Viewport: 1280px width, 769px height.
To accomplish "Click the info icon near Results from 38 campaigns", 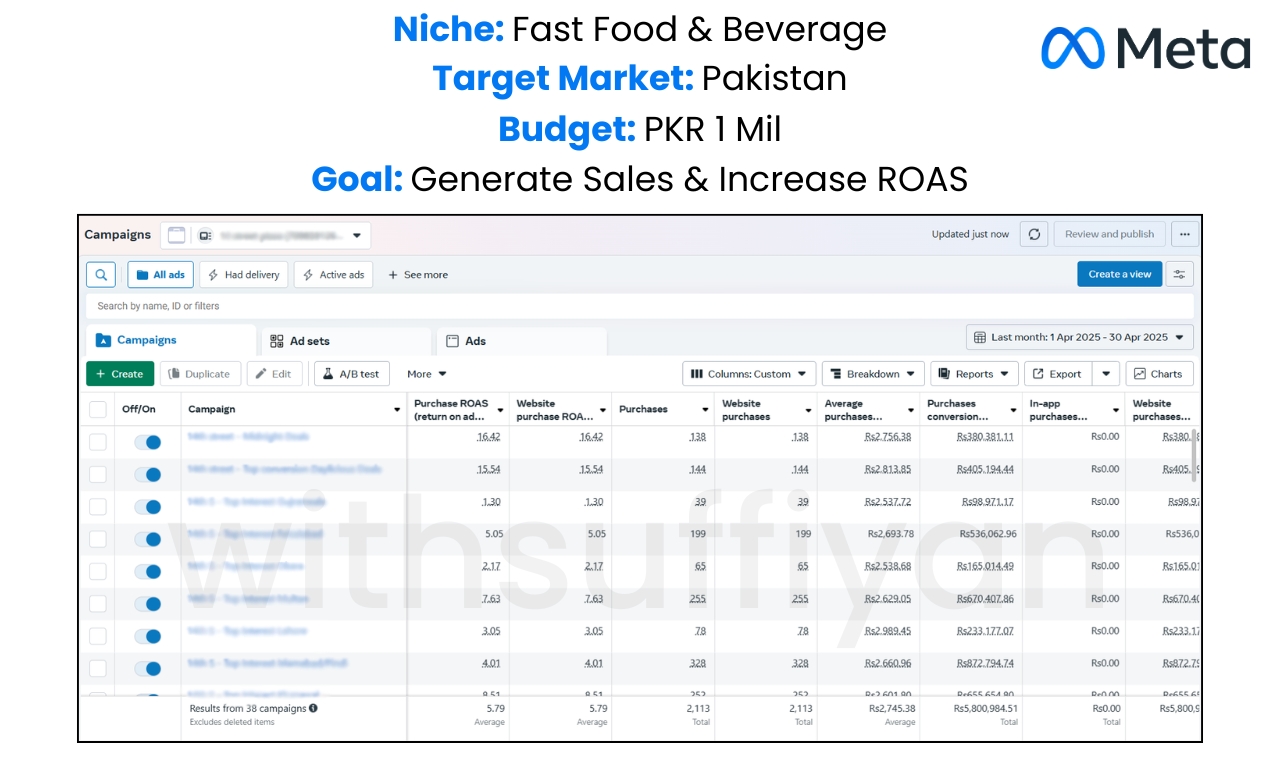I will pyautogui.click(x=313, y=708).
